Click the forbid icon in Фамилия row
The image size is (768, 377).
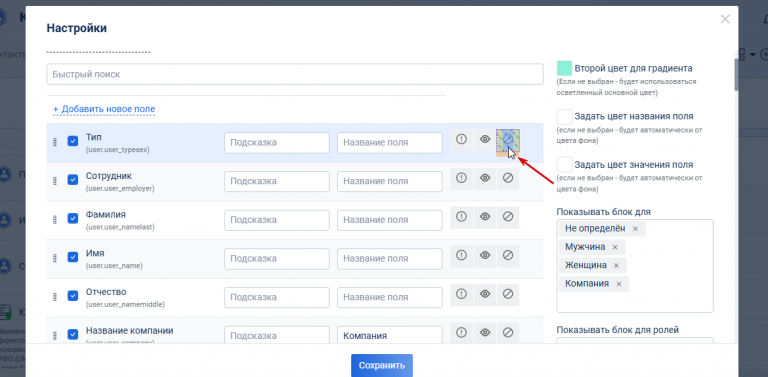pos(508,217)
